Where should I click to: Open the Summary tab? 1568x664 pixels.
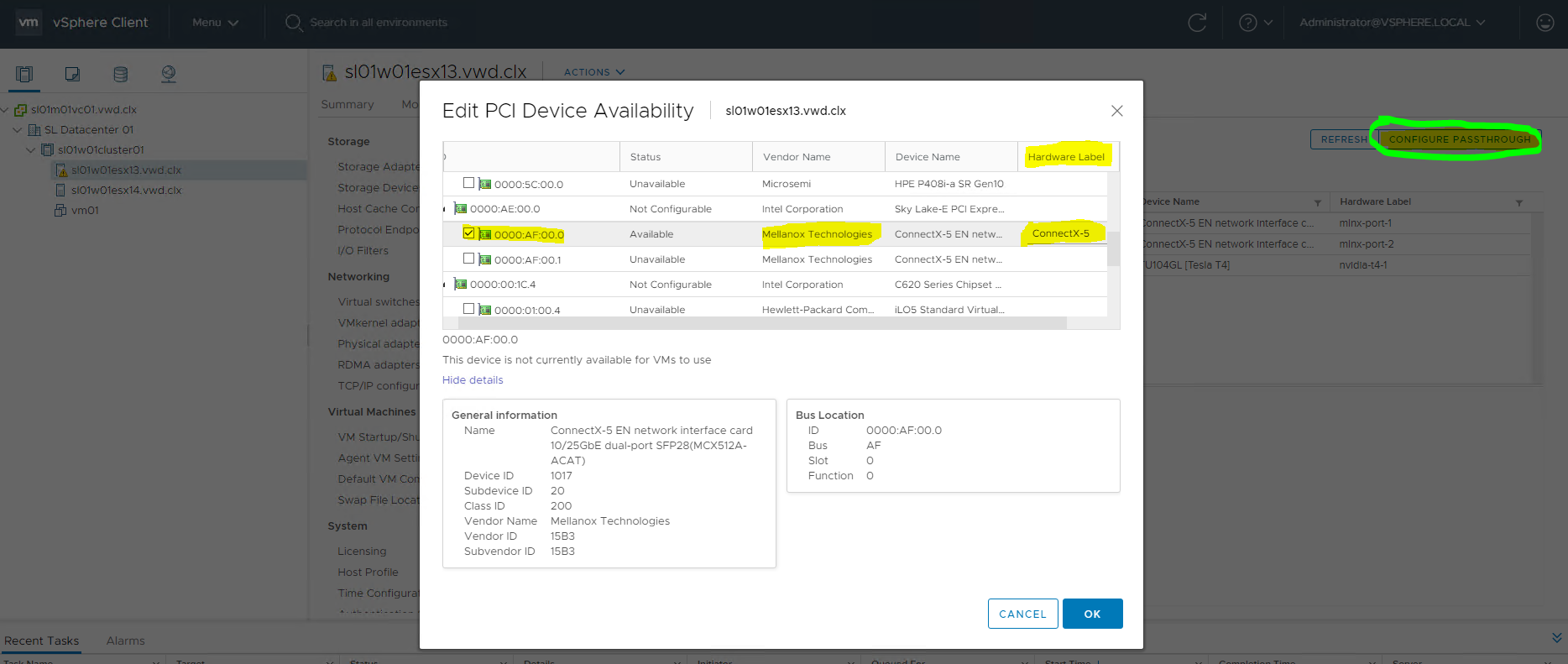coord(348,104)
